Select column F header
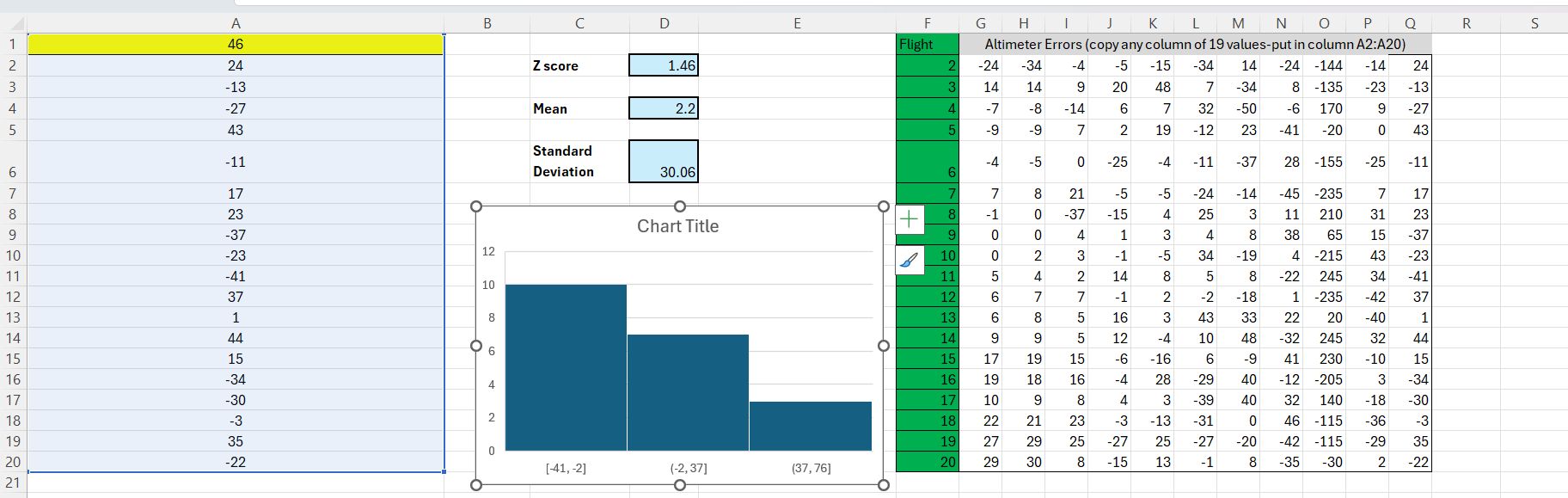The width and height of the screenshot is (1568, 498). pyautogui.click(x=927, y=23)
